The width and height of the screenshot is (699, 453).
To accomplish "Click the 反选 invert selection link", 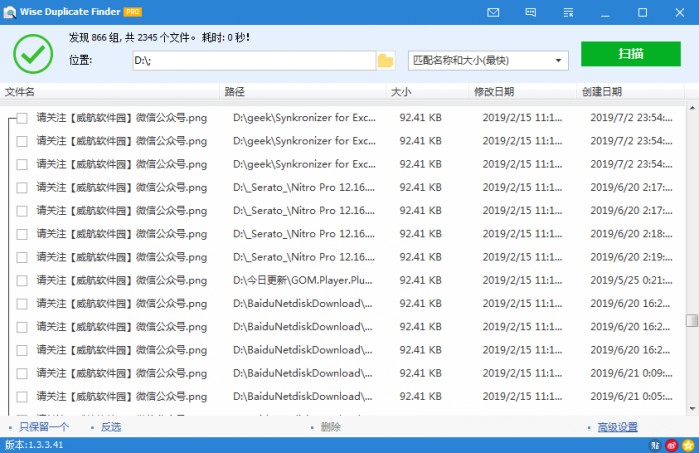I will tap(111, 427).
